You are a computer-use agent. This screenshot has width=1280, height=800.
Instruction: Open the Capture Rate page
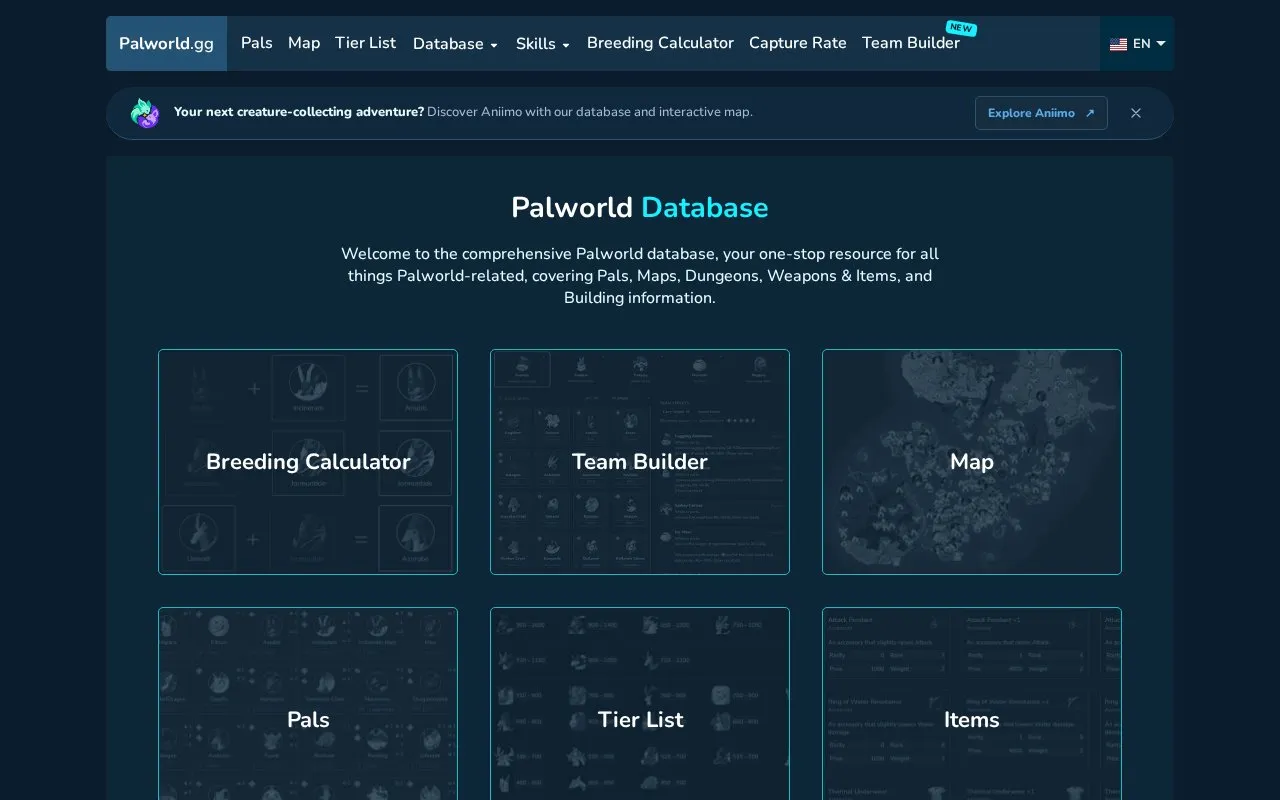pyautogui.click(x=798, y=43)
